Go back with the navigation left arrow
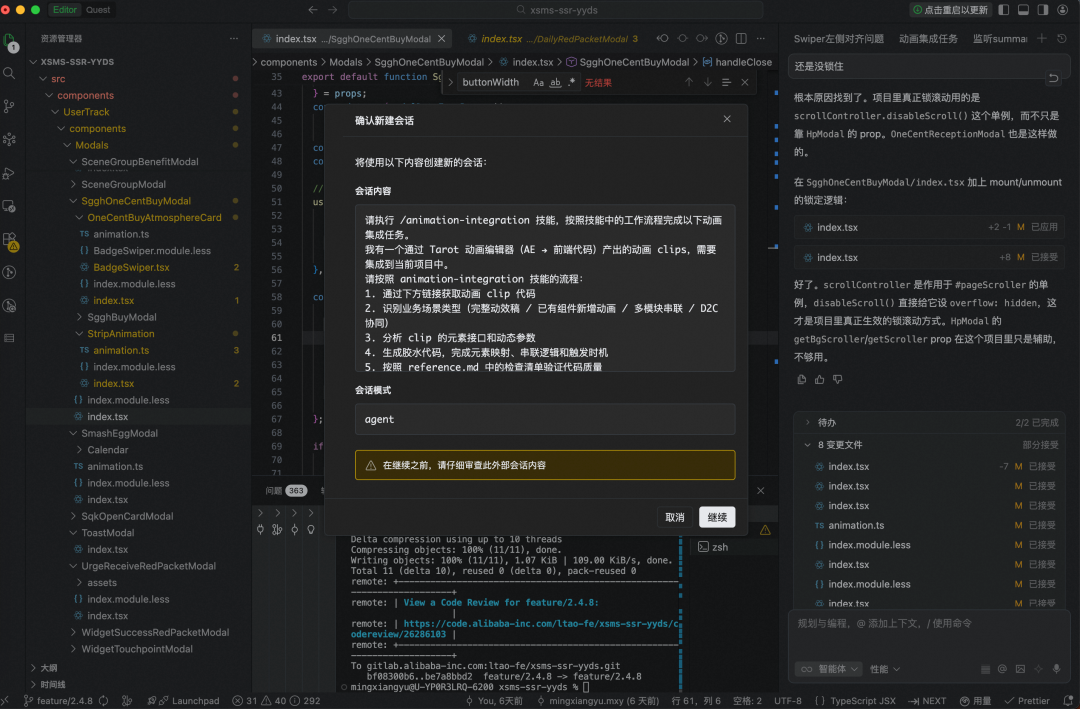This screenshot has height=709, width=1080. pyautogui.click(x=313, y=10)
